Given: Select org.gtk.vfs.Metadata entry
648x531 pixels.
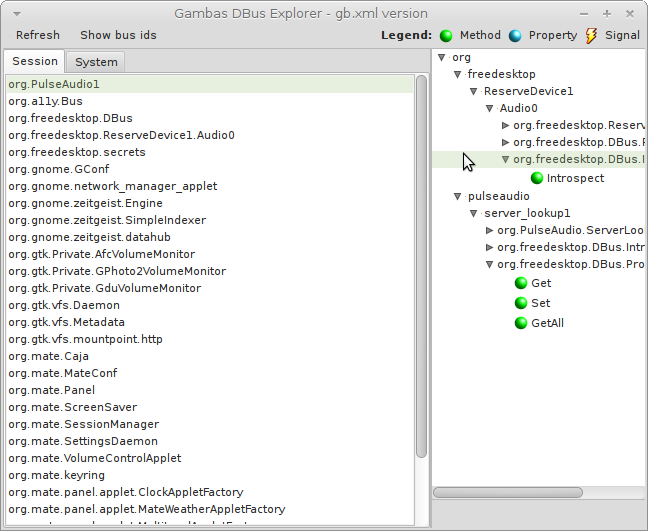Looking at the screenshot, I should [x=210, y=322].
